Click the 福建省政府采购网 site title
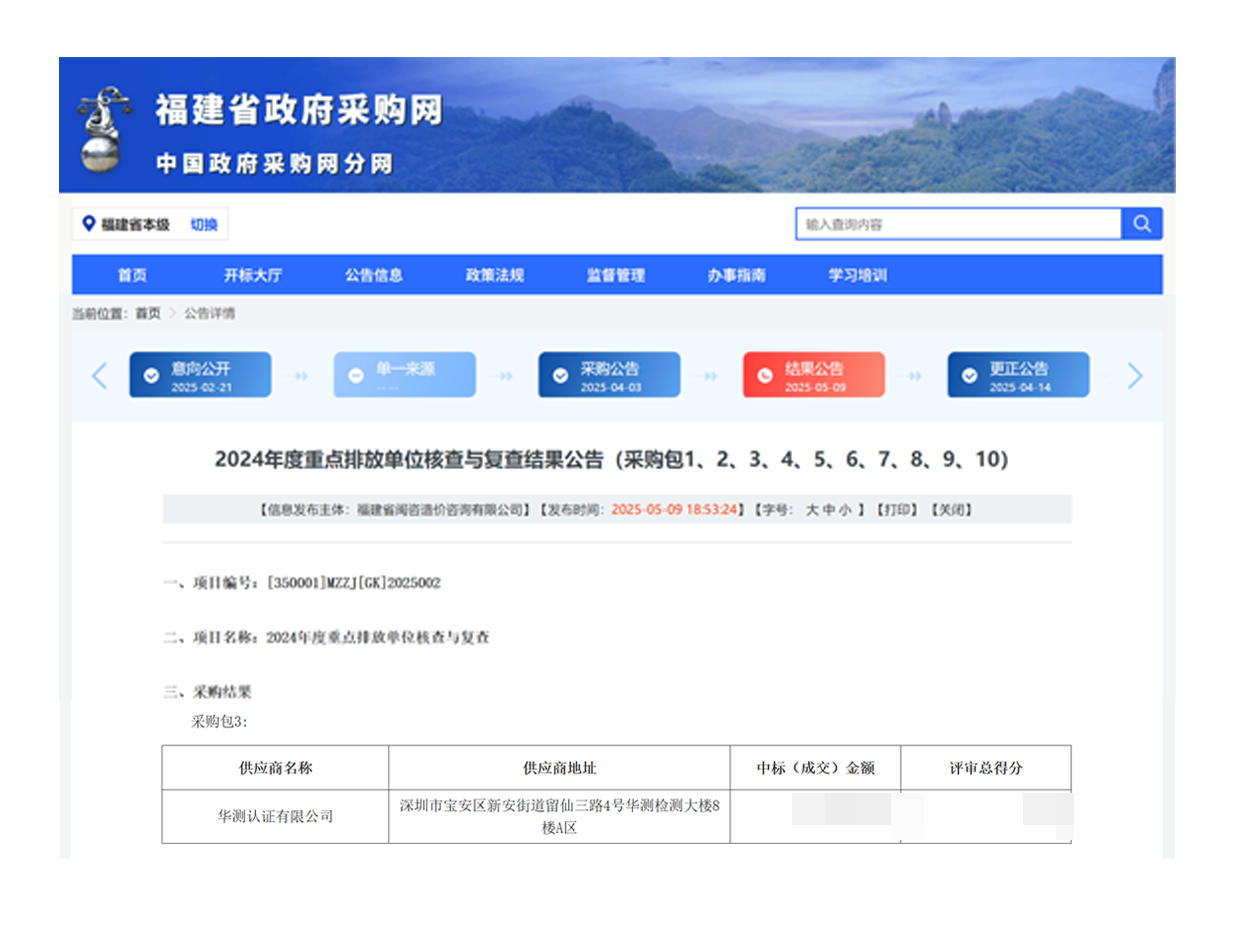Image resolution: width=1242 pixels, height=932 pixels. pos(298,112)
